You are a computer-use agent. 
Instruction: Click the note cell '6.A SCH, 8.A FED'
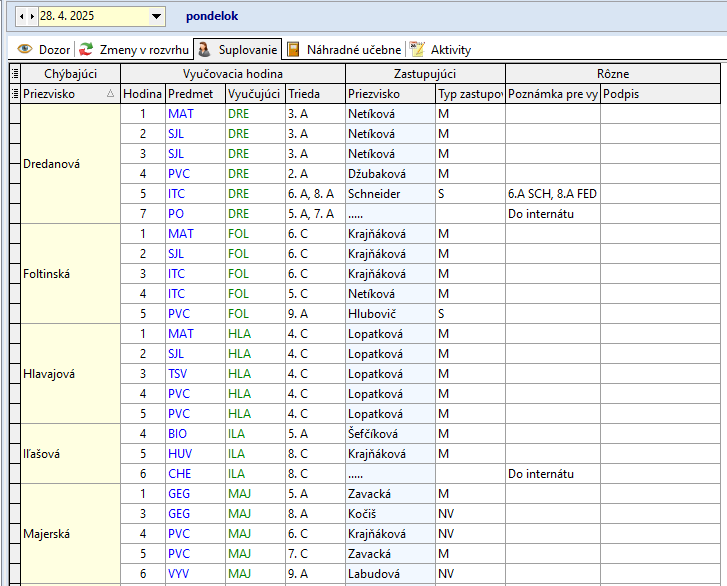(552, 194)
